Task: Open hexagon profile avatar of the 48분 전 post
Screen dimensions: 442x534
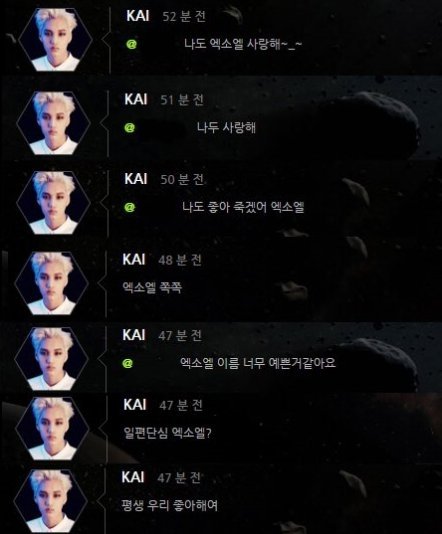Action: coord(52,283)
